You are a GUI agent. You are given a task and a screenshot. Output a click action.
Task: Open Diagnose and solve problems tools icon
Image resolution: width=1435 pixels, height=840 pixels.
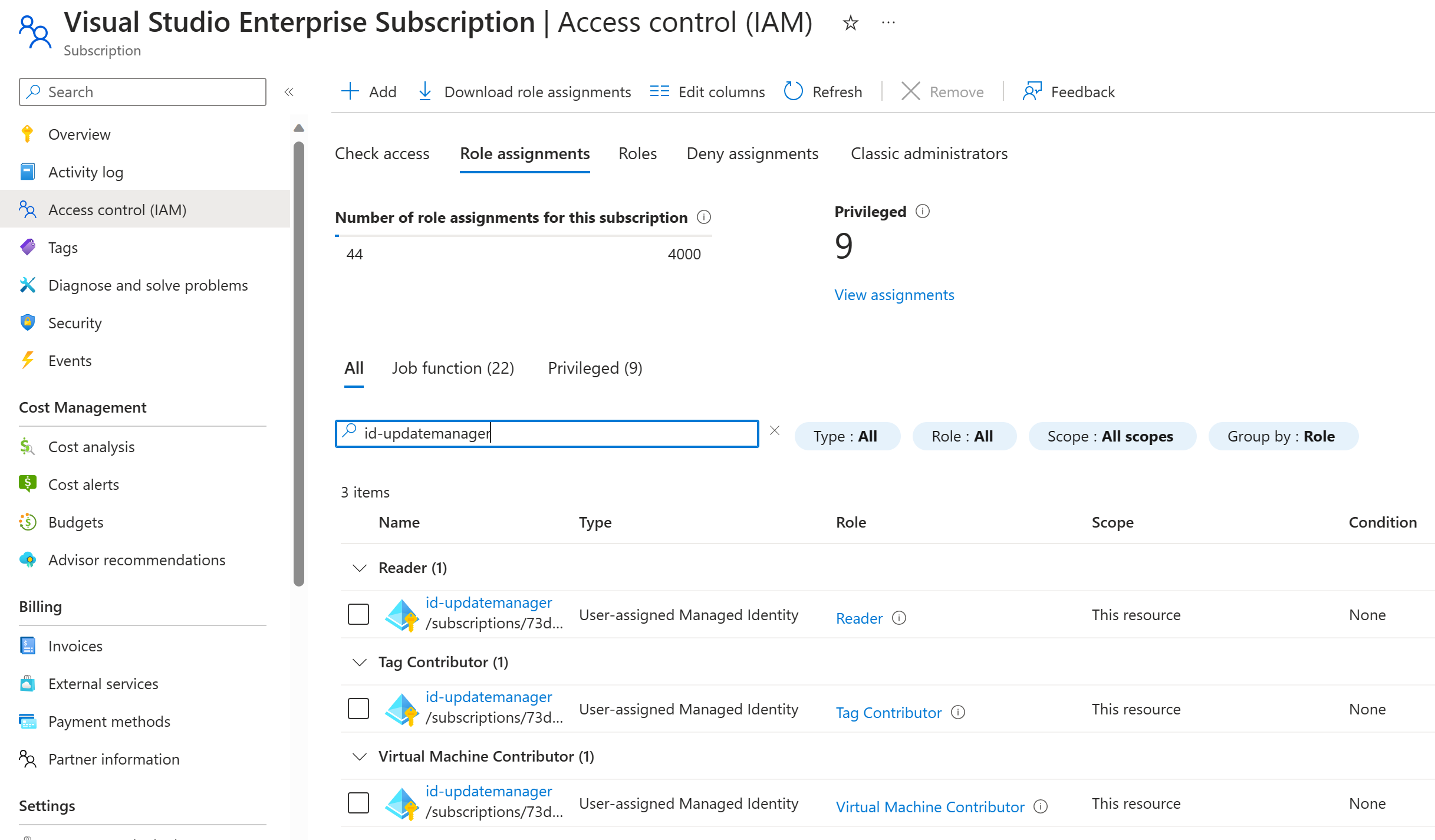click(x=27, y=285)
